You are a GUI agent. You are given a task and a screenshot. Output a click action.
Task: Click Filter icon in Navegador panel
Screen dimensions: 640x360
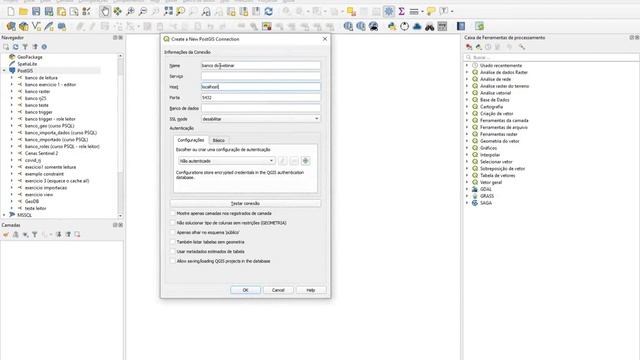point(25,47)
